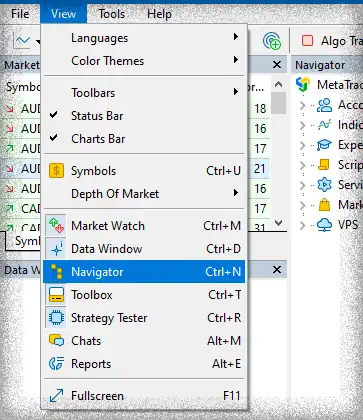This screenshot has height=420, width=363.
Task: Click the Strategy Tester chip icon
Action: [56, 318]
